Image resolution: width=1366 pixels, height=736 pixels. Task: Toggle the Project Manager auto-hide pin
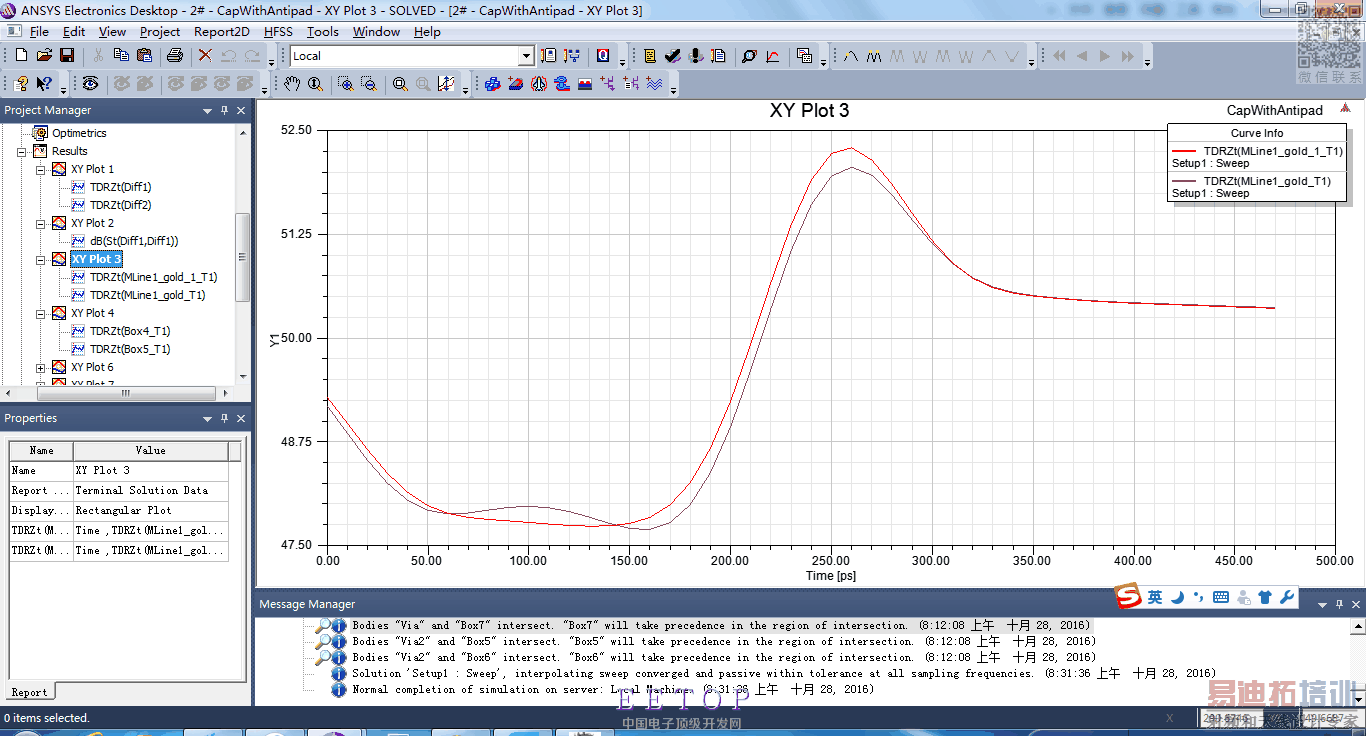click(x=224, y=111)
